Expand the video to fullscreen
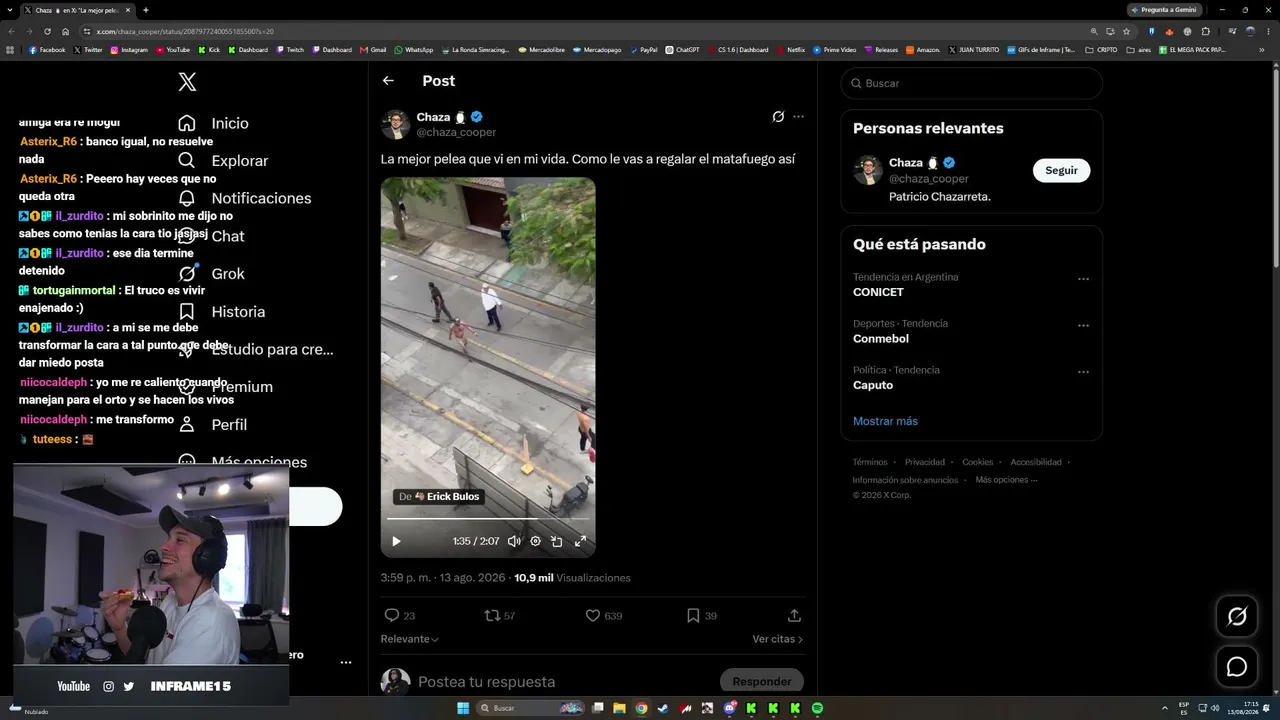 click(x=580, y=541)
